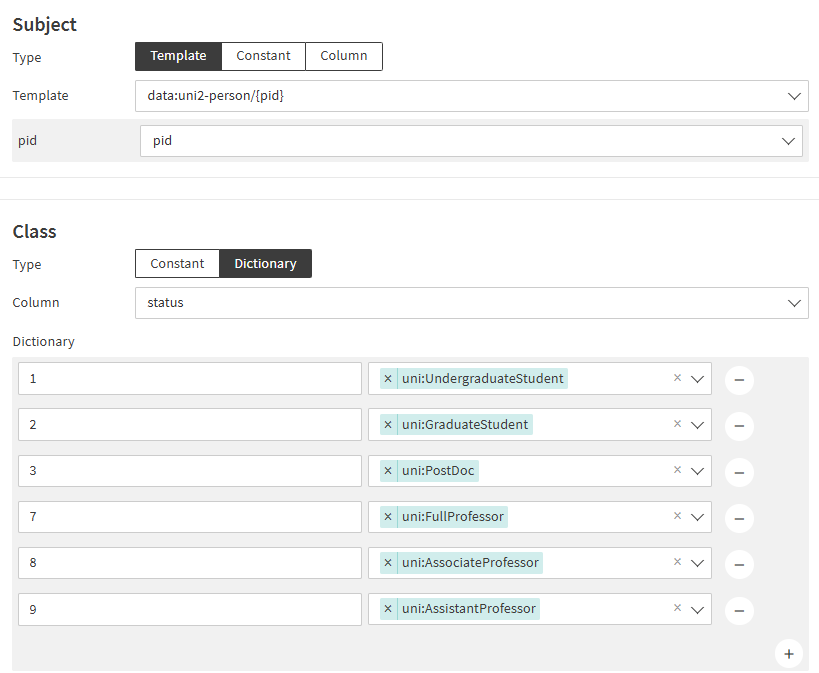This screenshot has width=819, height=673.
Task: Remove the uni:AssociateProfessor tag chip
Action: pyautogui.click(x=388, y=563)
